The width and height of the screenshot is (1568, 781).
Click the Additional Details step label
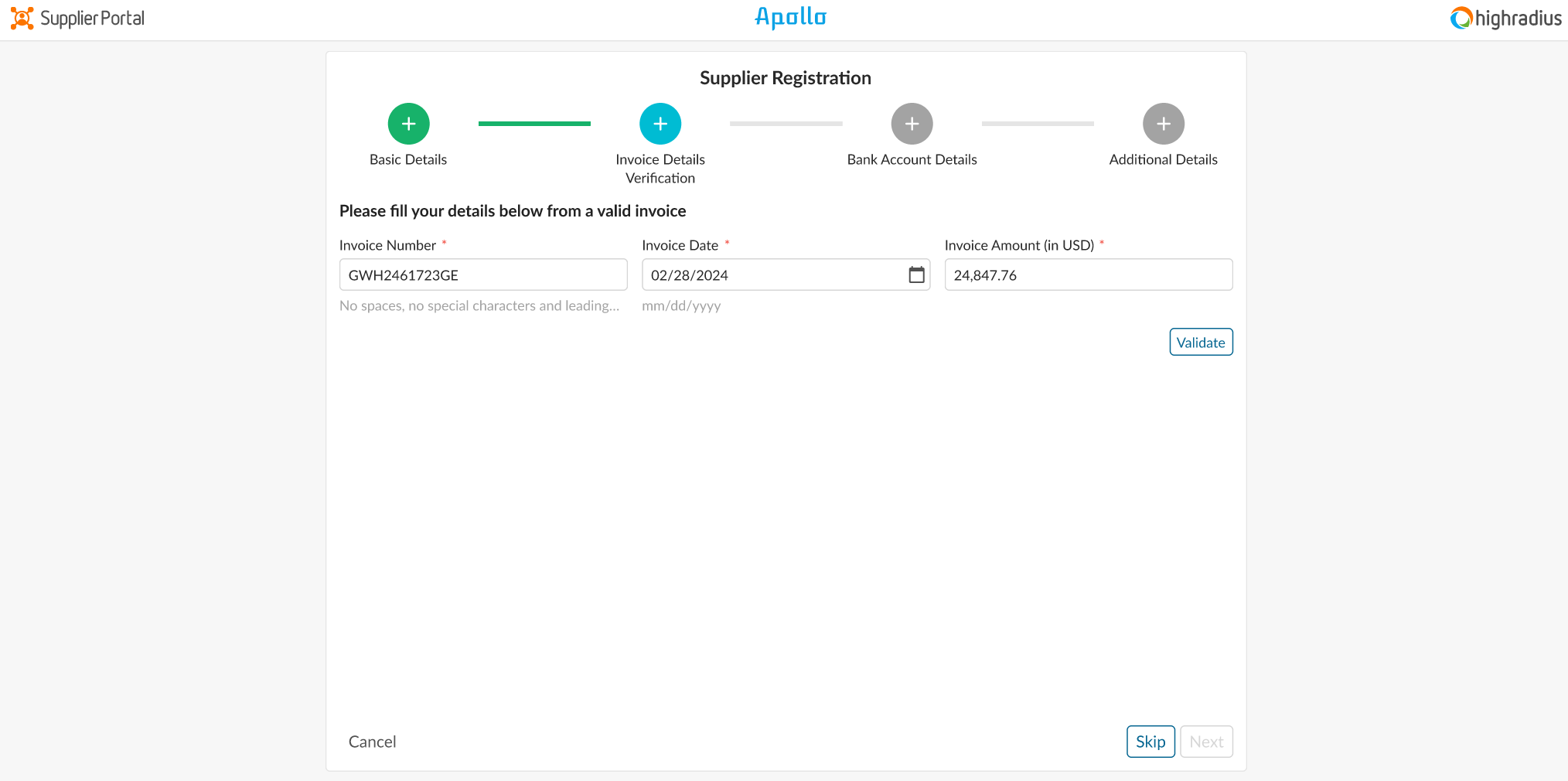(x=1164, y=159)
